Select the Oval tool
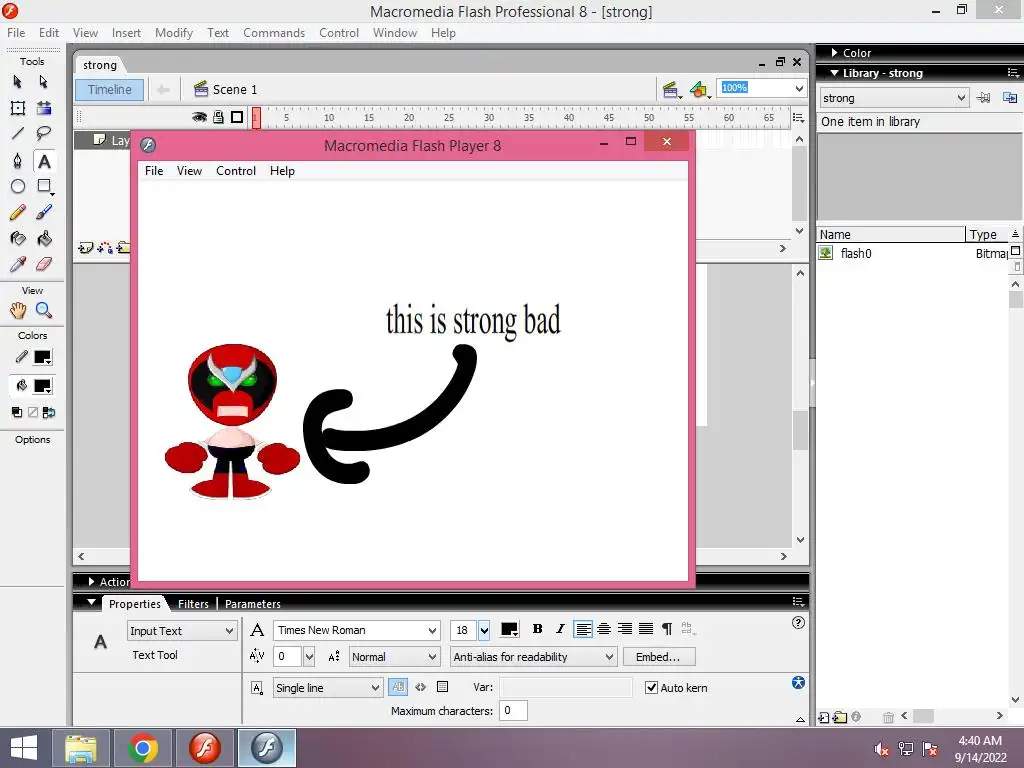The height and width of the screenshot is (768, 1024). (18, 187)
